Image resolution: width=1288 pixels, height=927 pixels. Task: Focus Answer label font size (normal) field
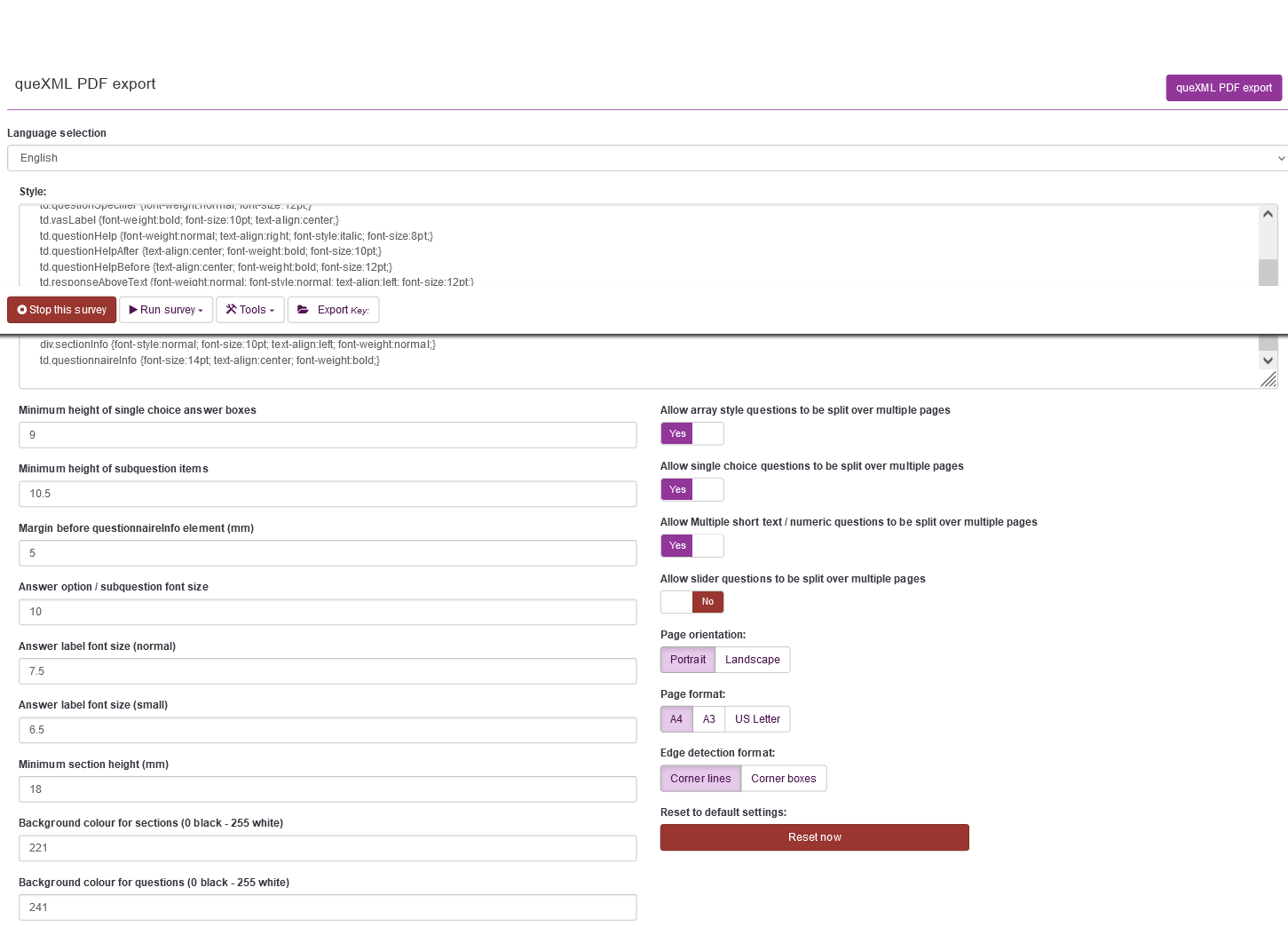click(328, 671)
